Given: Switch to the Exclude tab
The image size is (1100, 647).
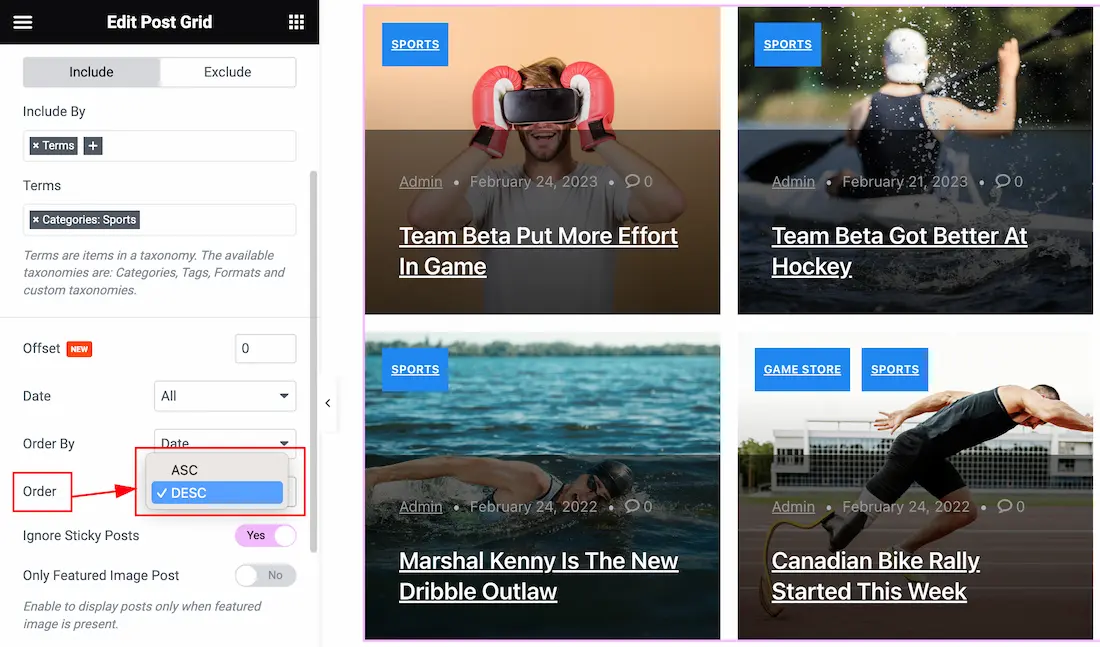Looking at the screenshot, I should (x=227, y=72).
